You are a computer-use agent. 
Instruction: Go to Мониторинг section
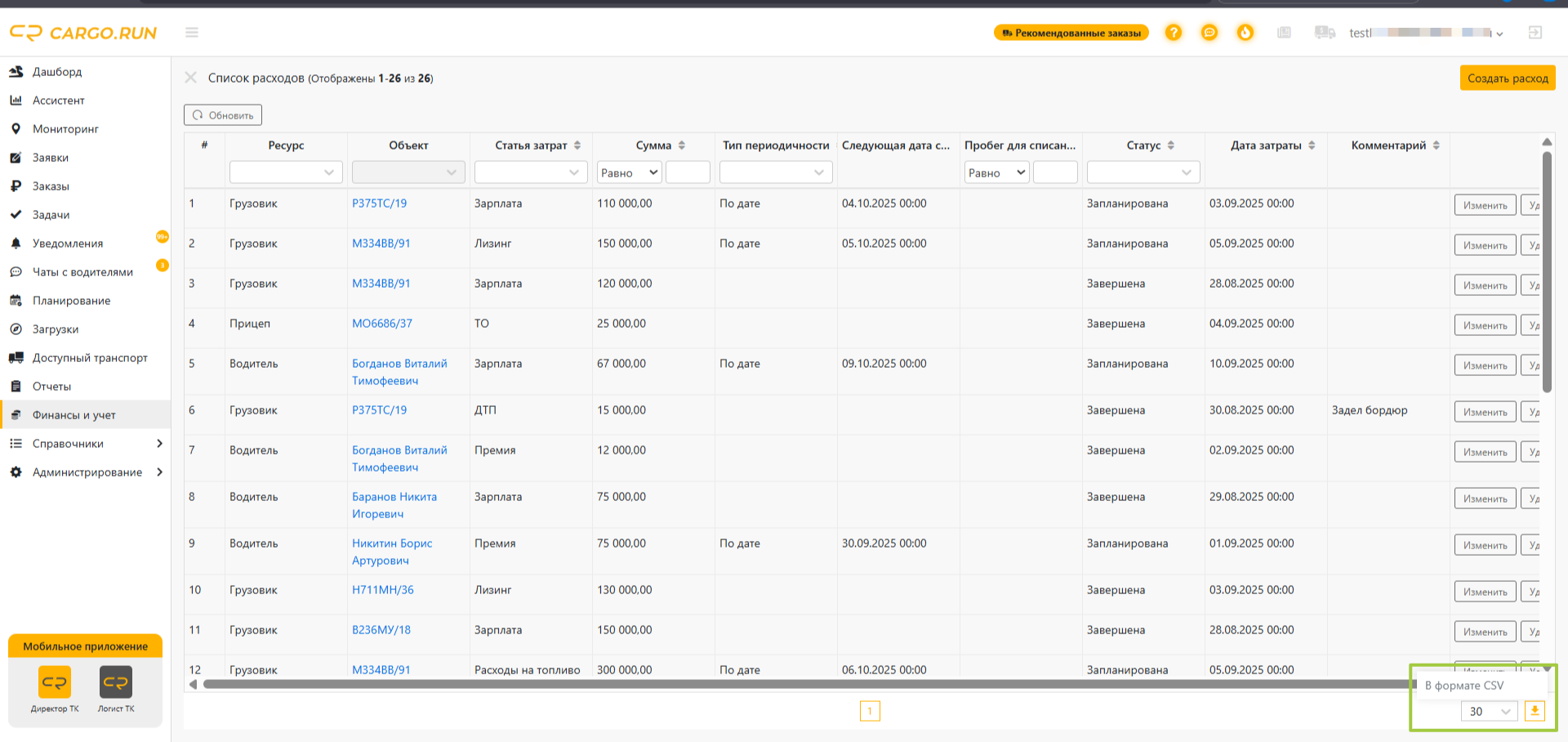tap(85, 129)
